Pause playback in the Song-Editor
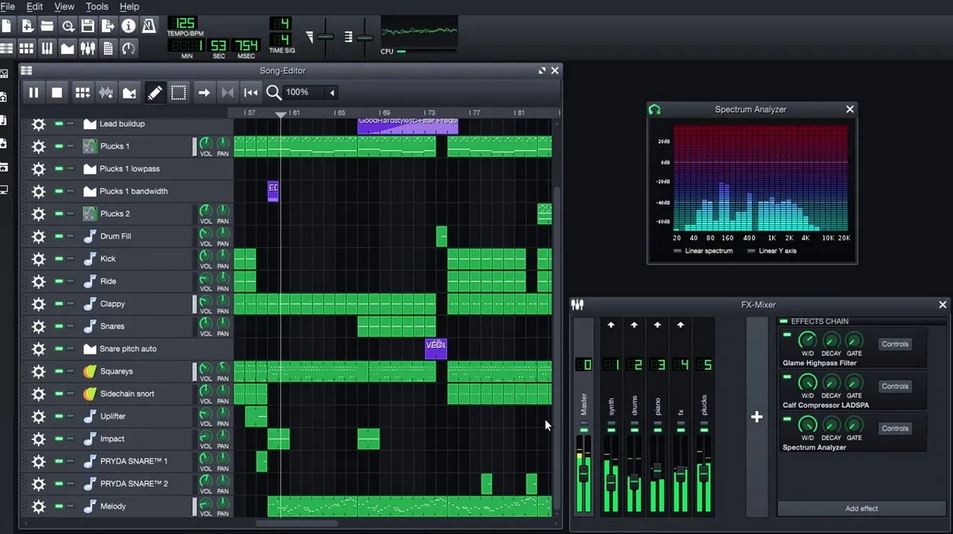Viewport: 953px width, 534px height. [33, 92]
